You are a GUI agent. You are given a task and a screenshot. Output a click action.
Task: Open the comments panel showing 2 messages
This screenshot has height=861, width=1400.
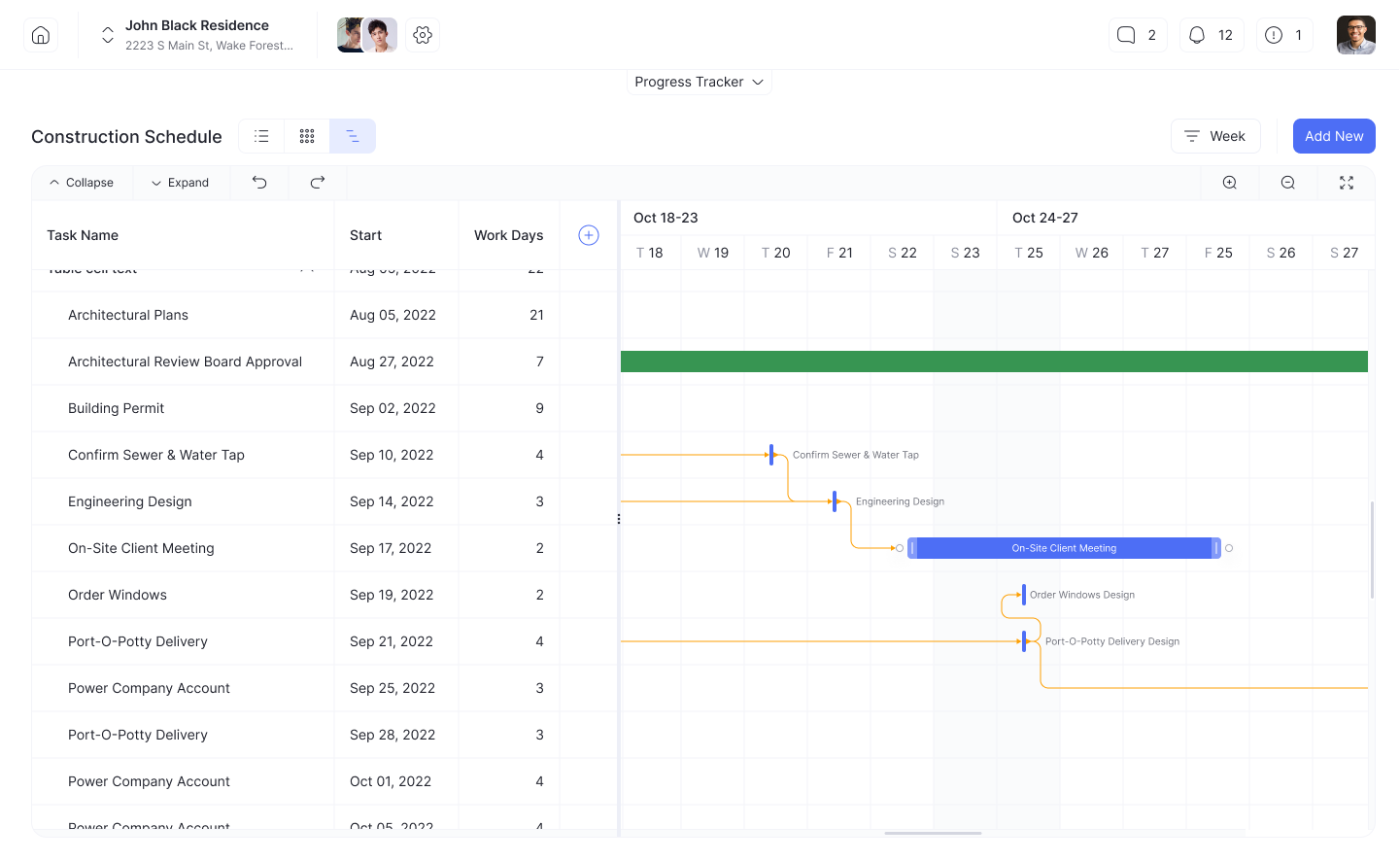coord(1138,34)
